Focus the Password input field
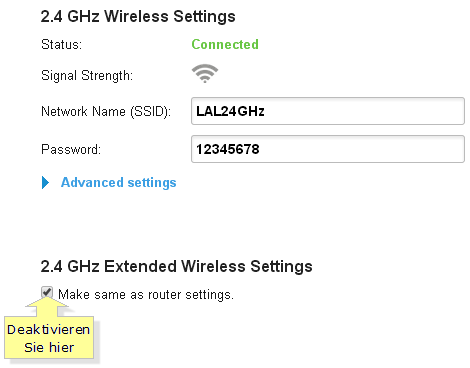Image resolution: width=470 pixels, height=368 pixels. 328,149
